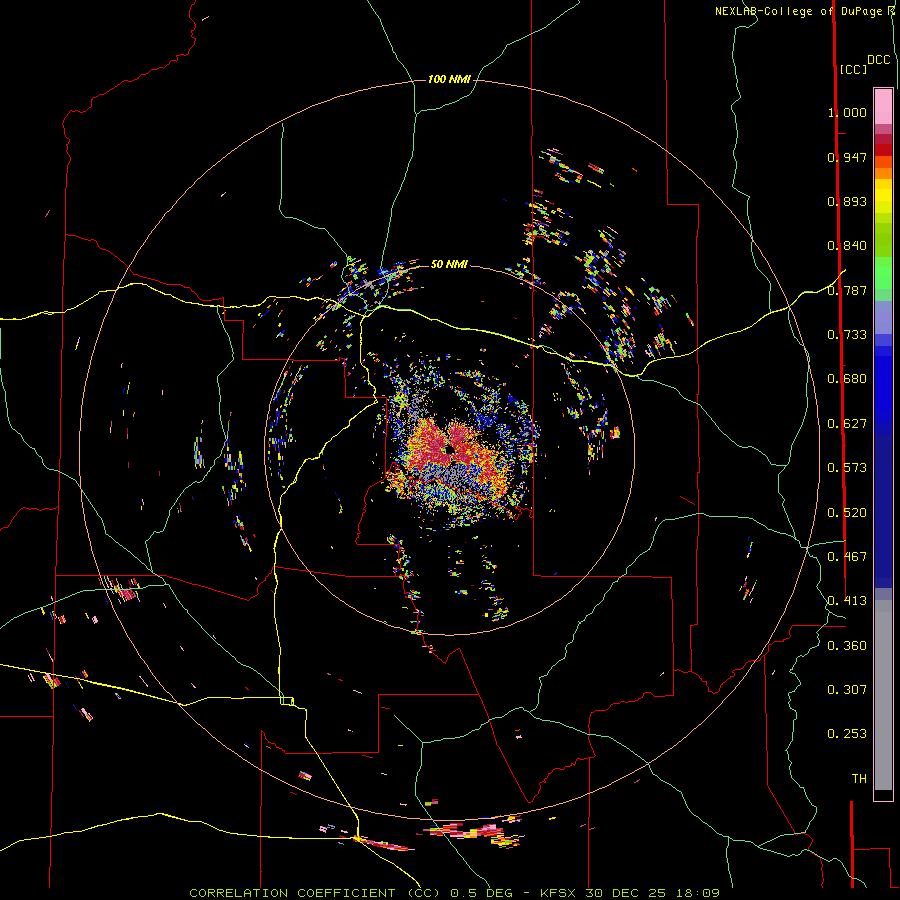The image size is (900, 900).
Task: Click the 0.5 DEG elevation text in the caption
Action: coord(482,893)
